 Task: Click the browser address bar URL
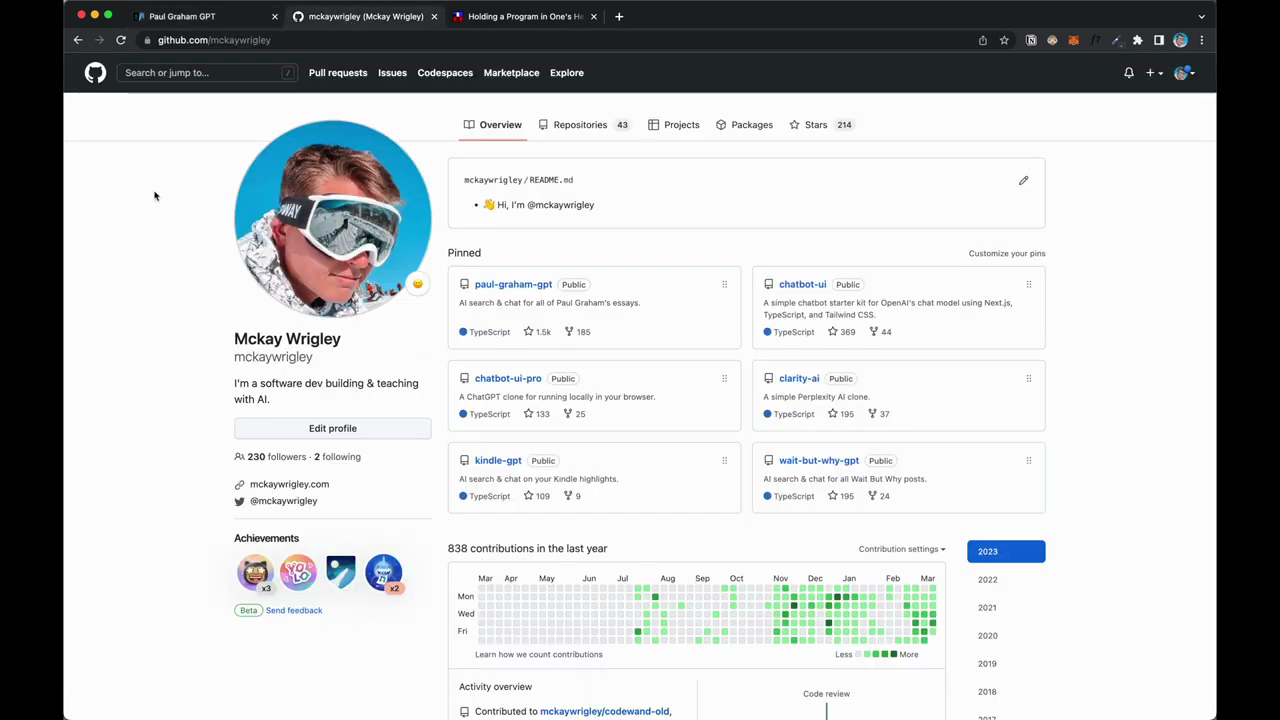pos(214,40)
